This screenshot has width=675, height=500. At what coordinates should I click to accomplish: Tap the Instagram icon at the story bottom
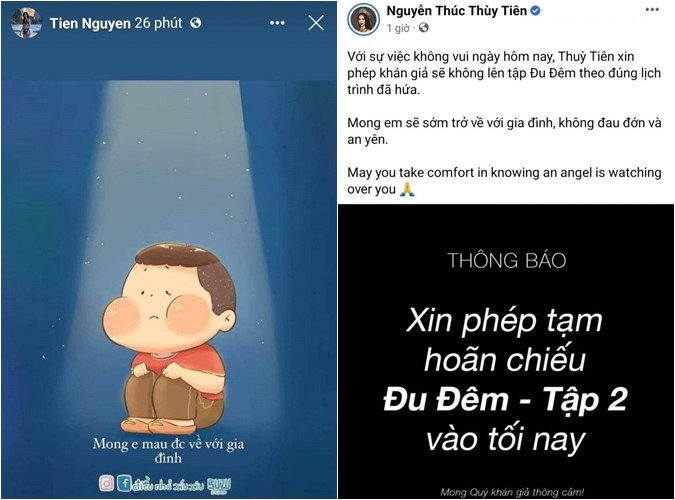(106, 483)
